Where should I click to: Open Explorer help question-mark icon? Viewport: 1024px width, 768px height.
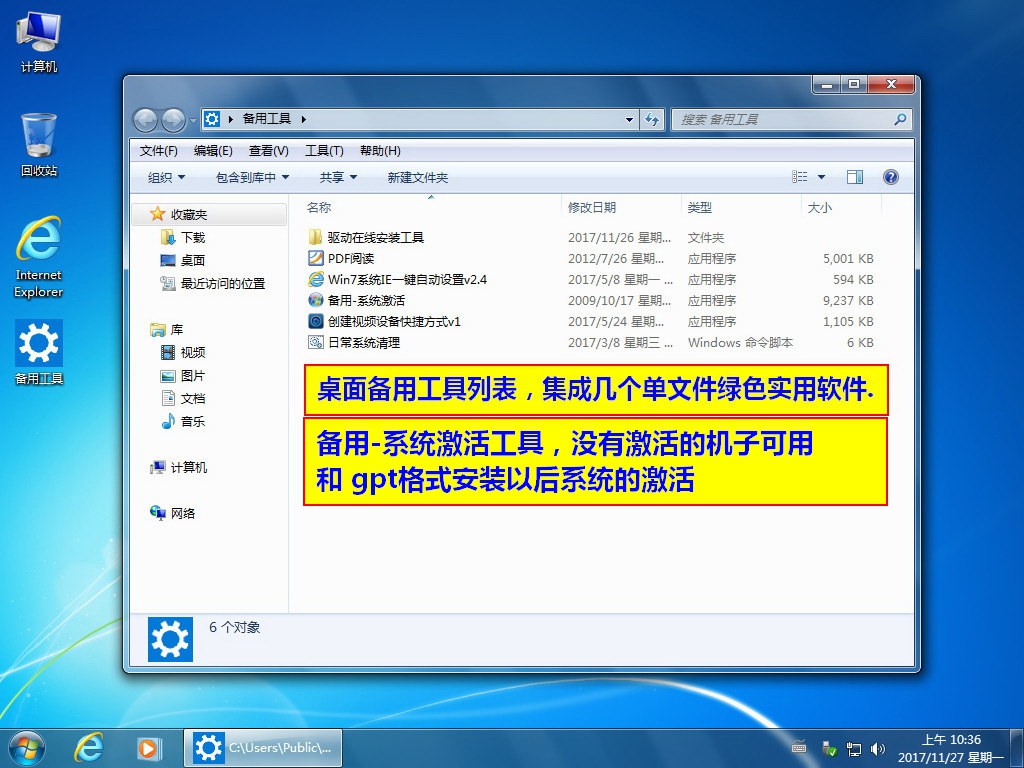tap(890, 177)
